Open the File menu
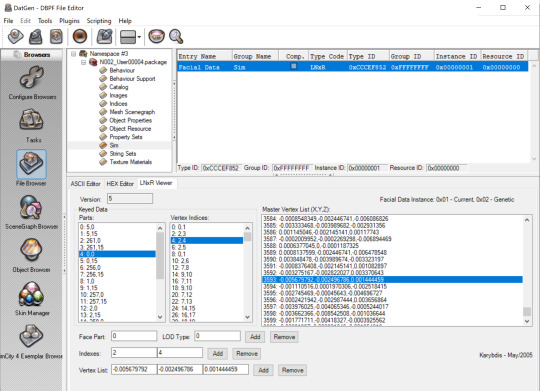 (x=8, y=21)
